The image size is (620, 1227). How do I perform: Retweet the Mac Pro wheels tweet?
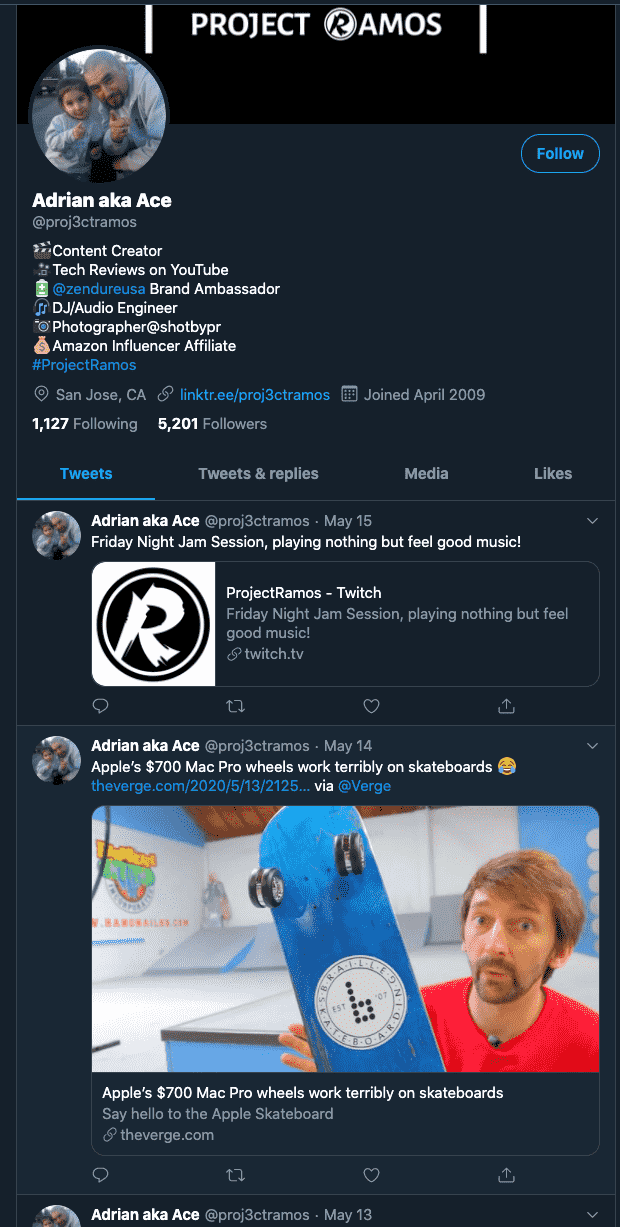[236, 1174]
